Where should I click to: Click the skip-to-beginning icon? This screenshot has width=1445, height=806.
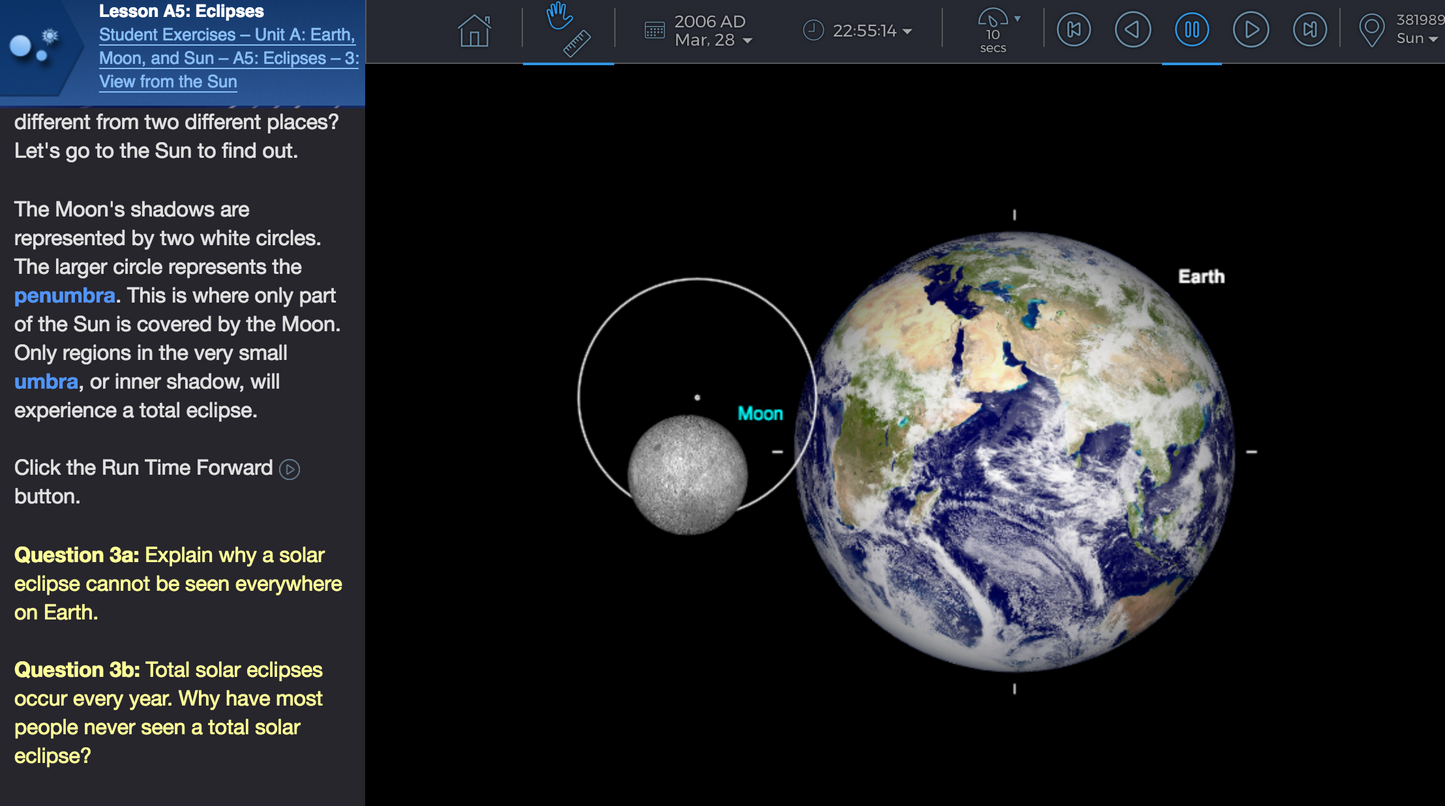coord(1073,30)
